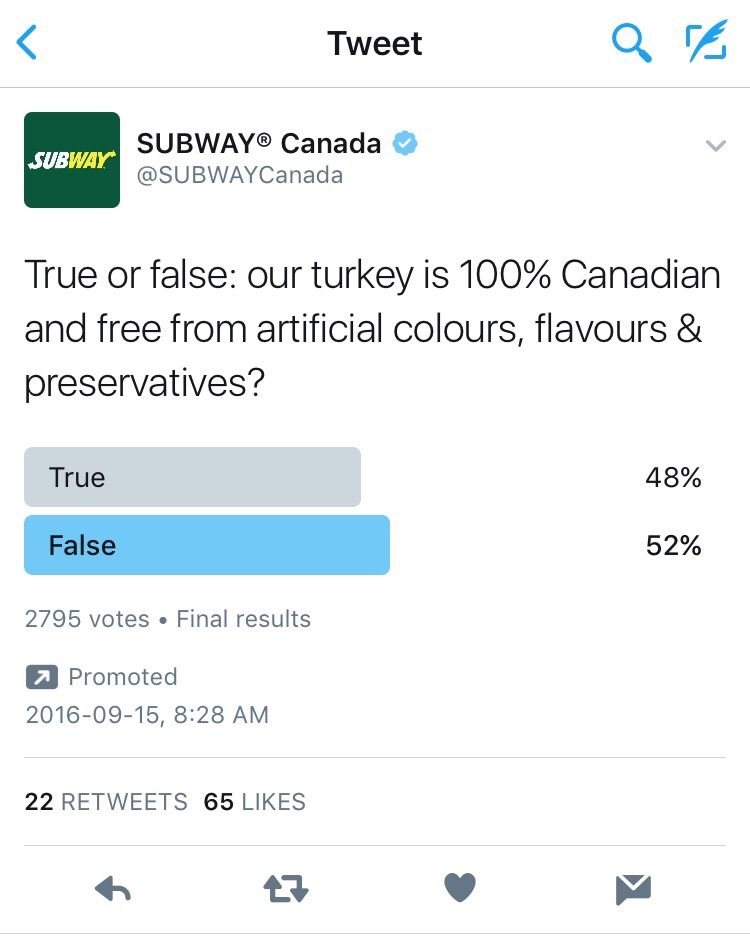The height and width of the screenshot is (938, 750).
Task: Like the Subway Canada tweet
Action: [x=459, y=888]
